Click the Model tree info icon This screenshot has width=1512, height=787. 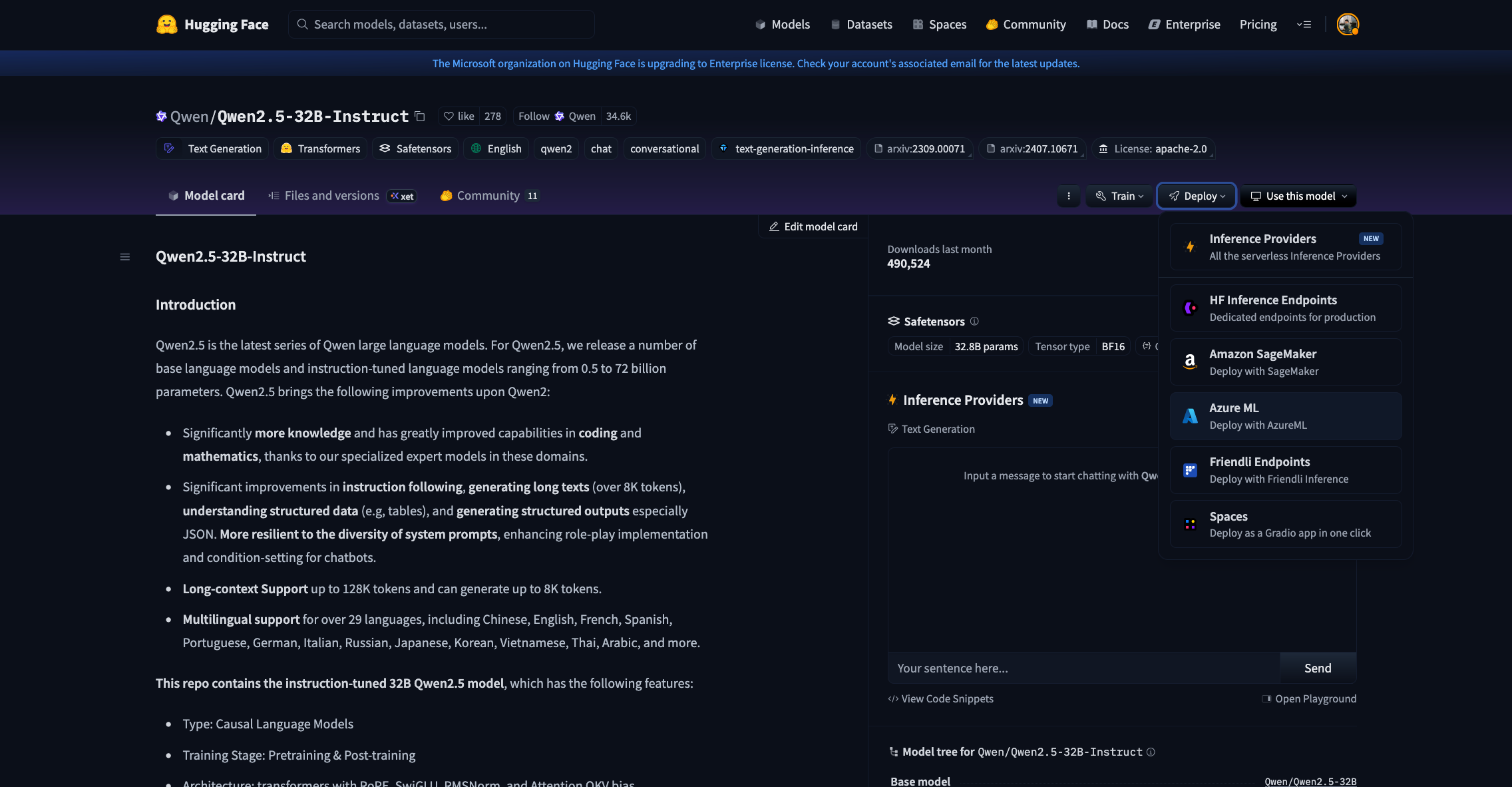tap(1151, 752)
